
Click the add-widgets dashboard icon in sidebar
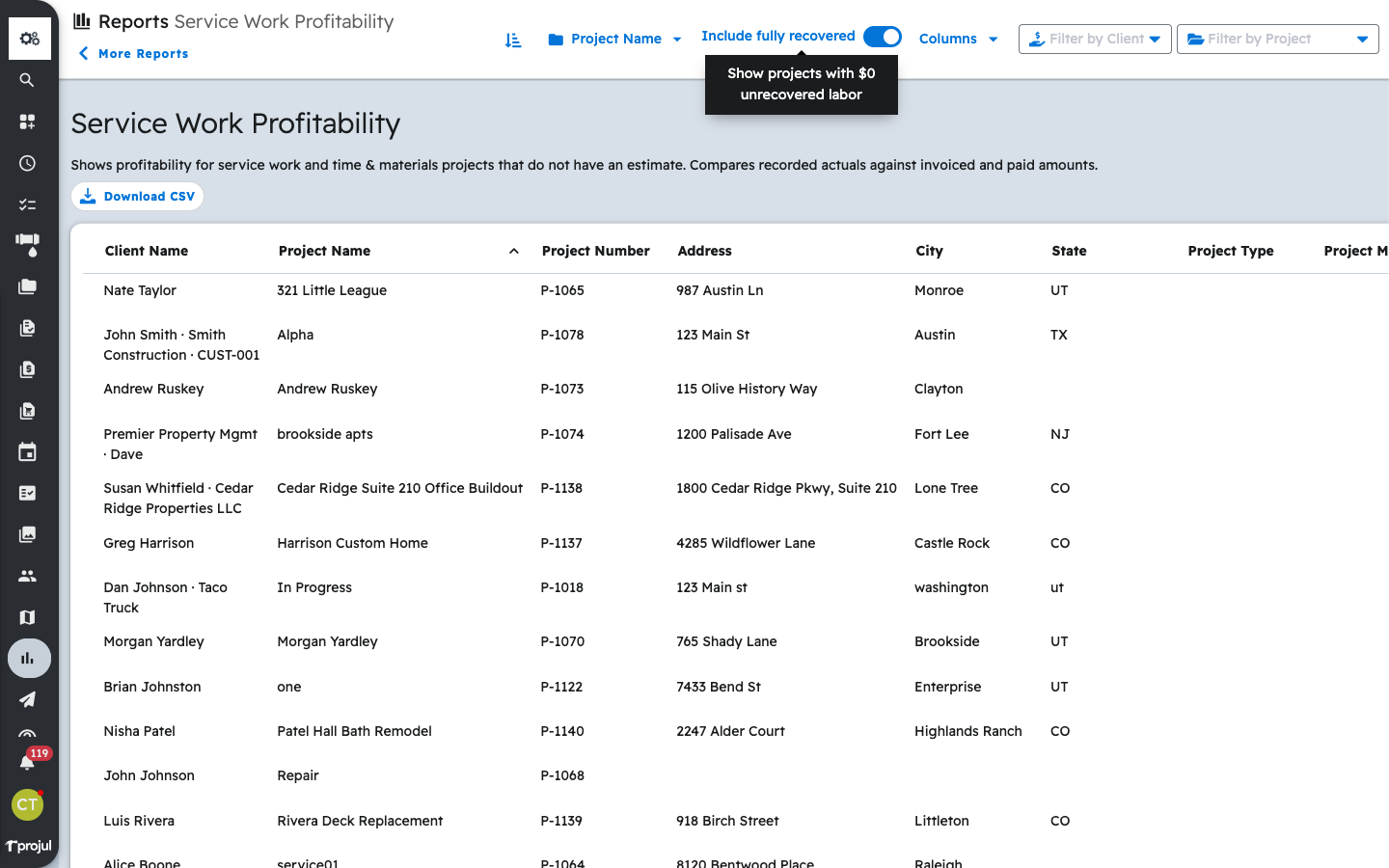click(x=27, y=122)
